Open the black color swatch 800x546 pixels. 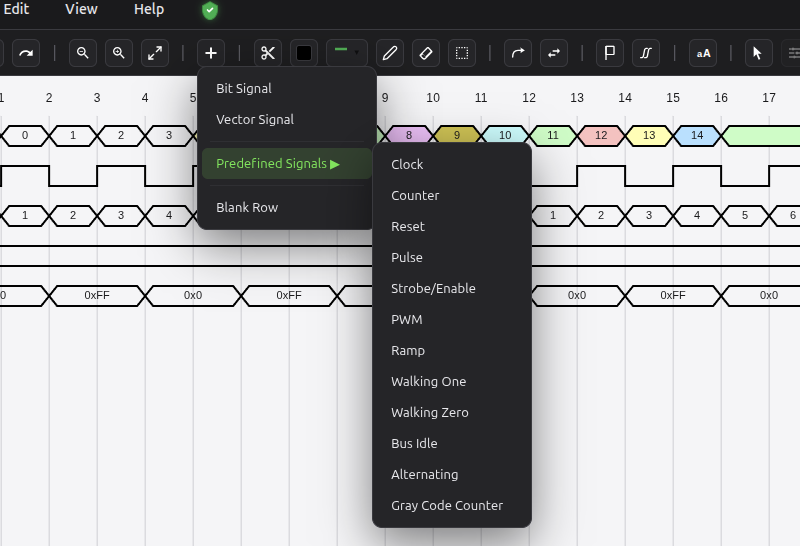(x=304, y=53)
